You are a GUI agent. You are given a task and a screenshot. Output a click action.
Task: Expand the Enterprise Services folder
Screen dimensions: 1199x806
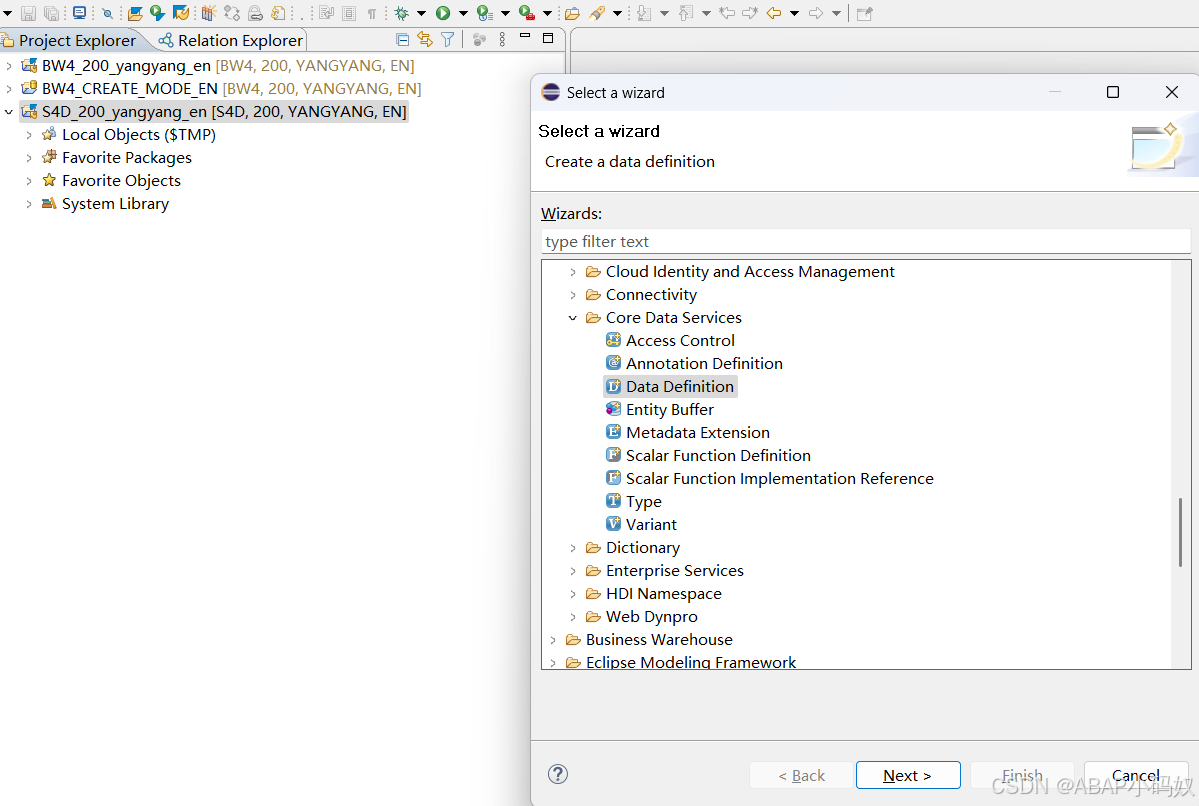[573, 570]
